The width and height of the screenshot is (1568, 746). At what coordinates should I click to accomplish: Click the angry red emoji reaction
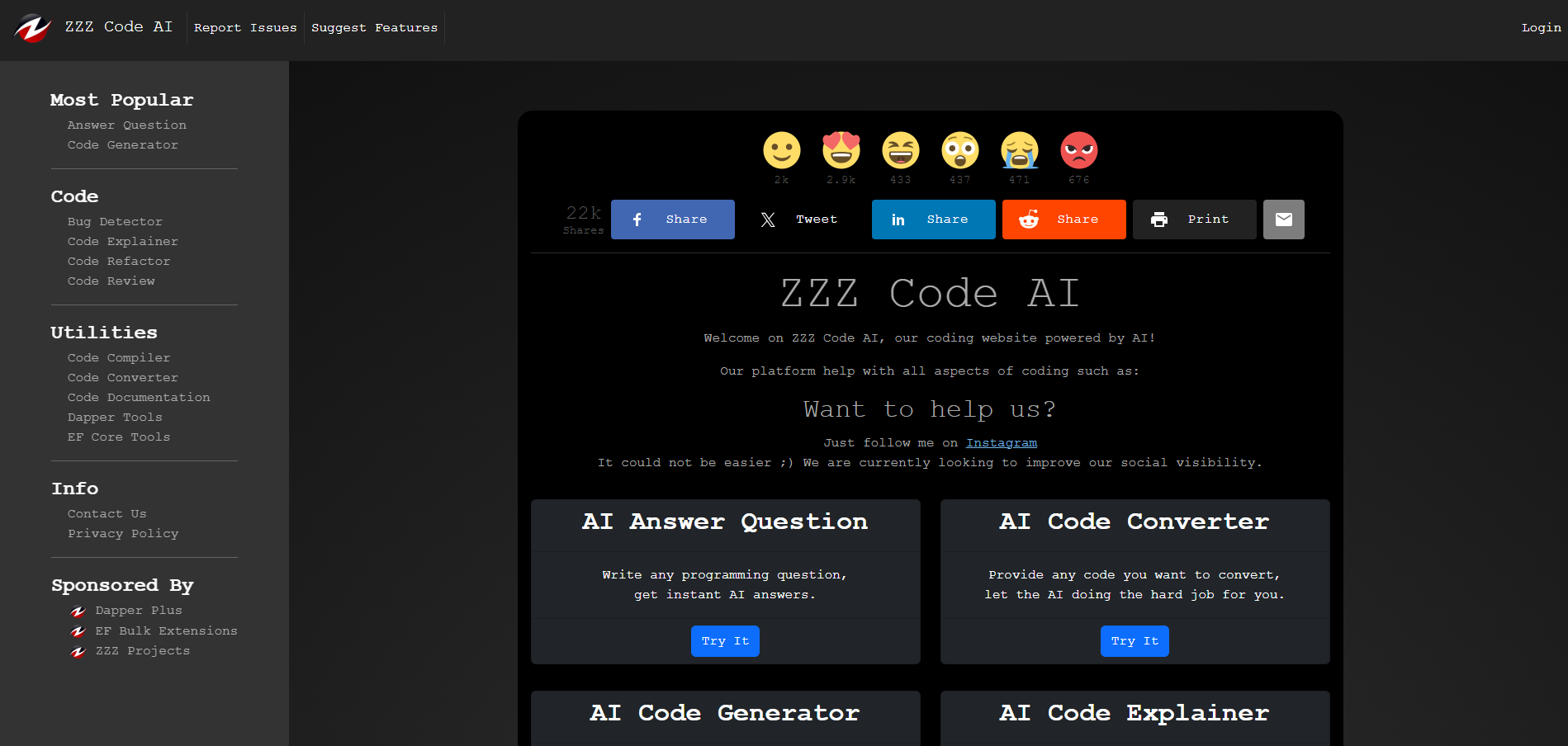[1078, 151]
